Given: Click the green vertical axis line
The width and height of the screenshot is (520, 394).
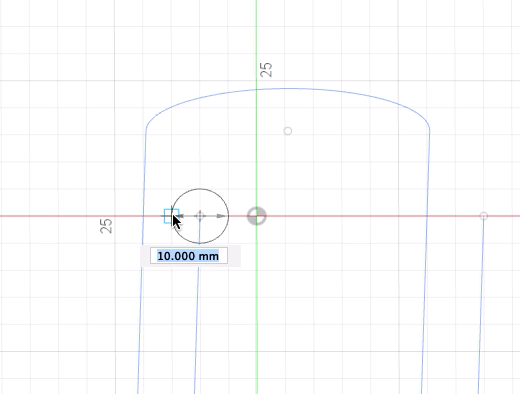Looking at the screenshot, I should (256, 150).
